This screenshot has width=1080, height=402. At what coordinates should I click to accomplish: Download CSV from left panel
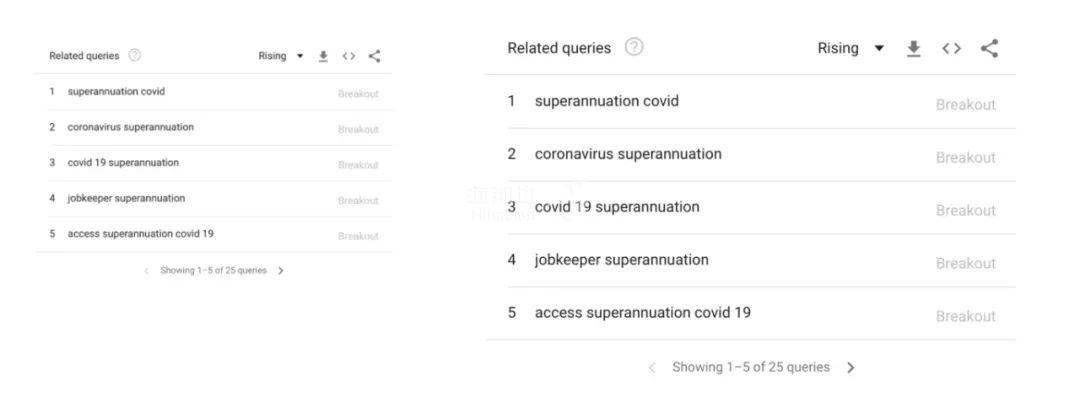pos(323,56)
